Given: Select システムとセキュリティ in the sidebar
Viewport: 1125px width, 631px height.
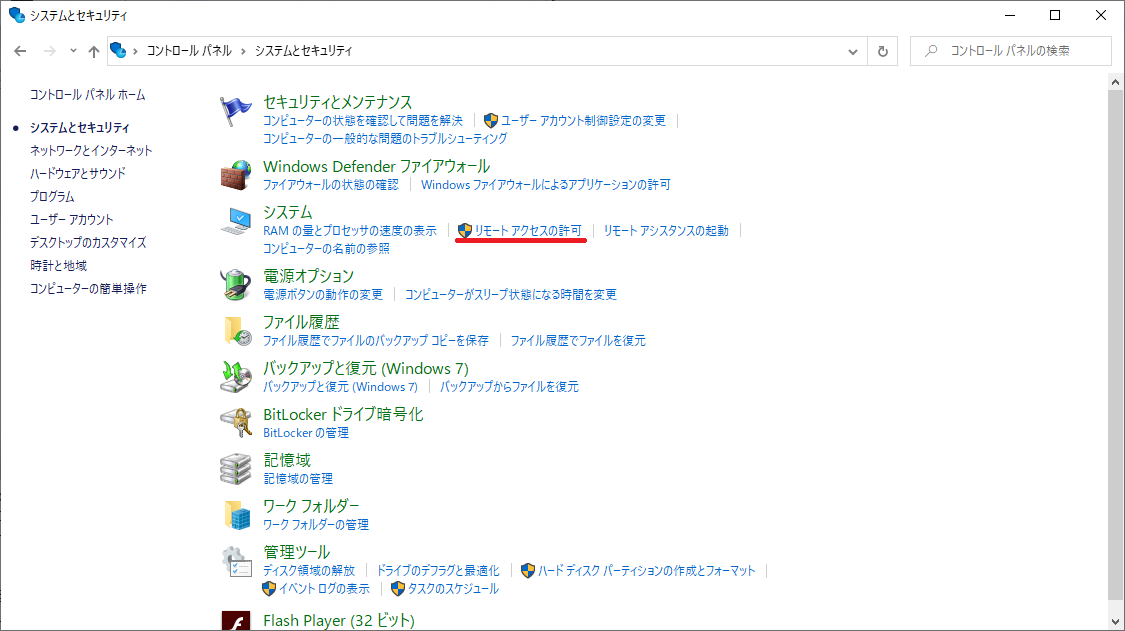Looking at the screenshot, I should [80, 128].
